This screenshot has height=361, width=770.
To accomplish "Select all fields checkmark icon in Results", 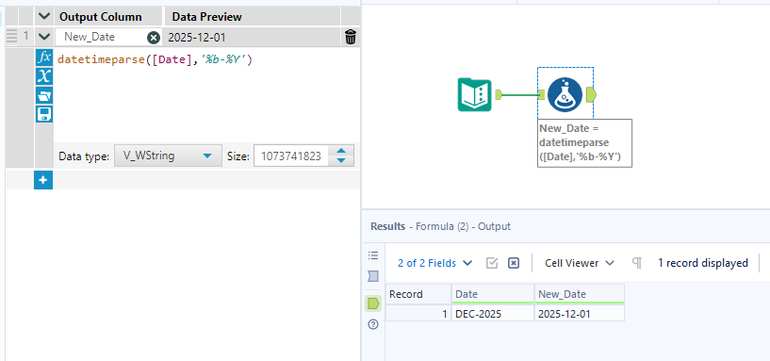I will click(x=492, y=263).
